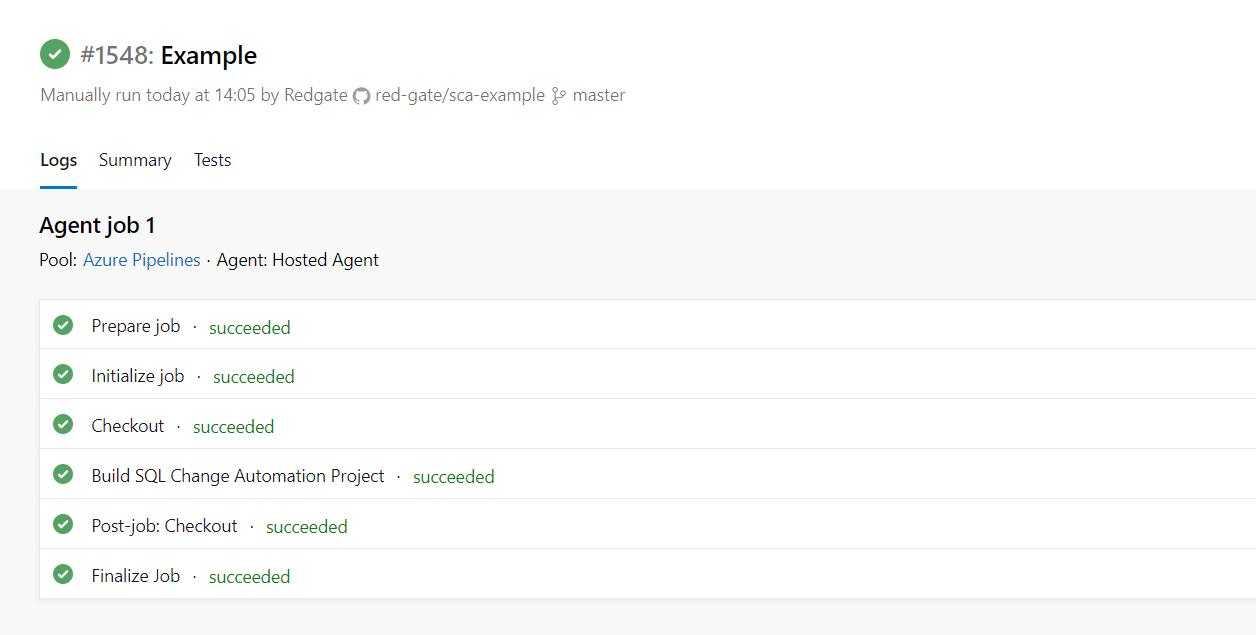Click the Agent job 1 heading

pos(98,226)
